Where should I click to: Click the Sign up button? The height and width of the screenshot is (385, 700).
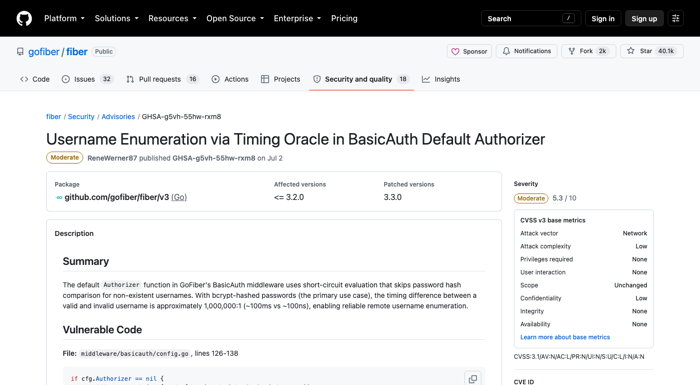point(644,18)
